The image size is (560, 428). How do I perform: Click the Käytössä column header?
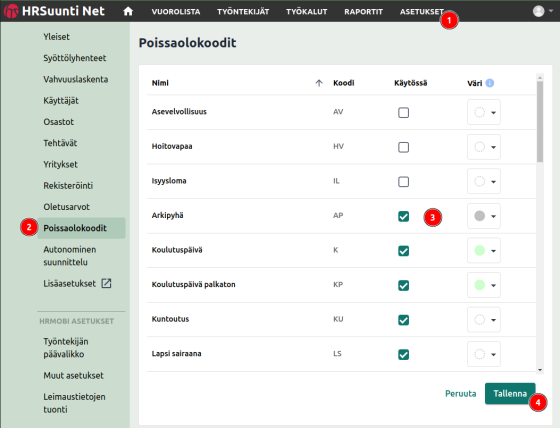[410, 83]
